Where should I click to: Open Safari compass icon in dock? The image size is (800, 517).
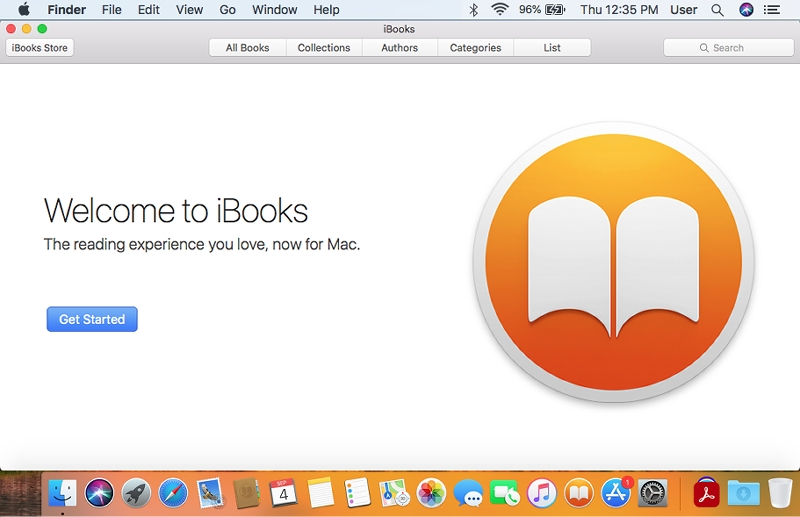173,494
